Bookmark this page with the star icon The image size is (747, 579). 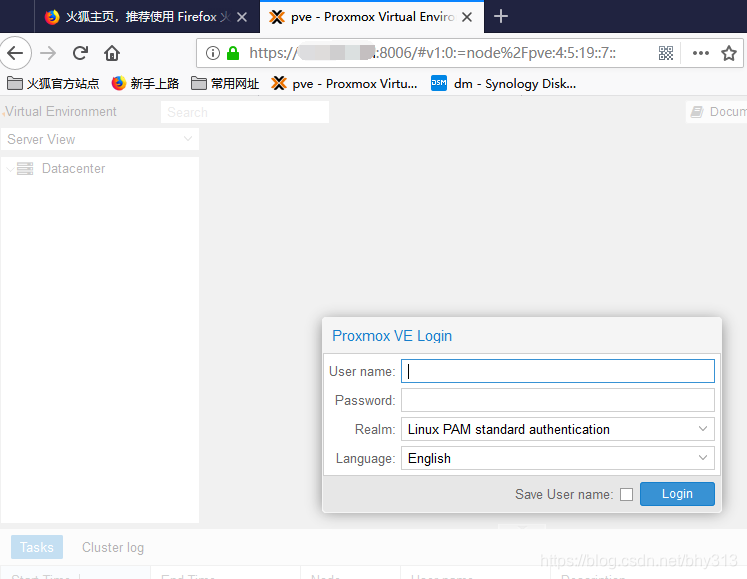click(728, 53)
